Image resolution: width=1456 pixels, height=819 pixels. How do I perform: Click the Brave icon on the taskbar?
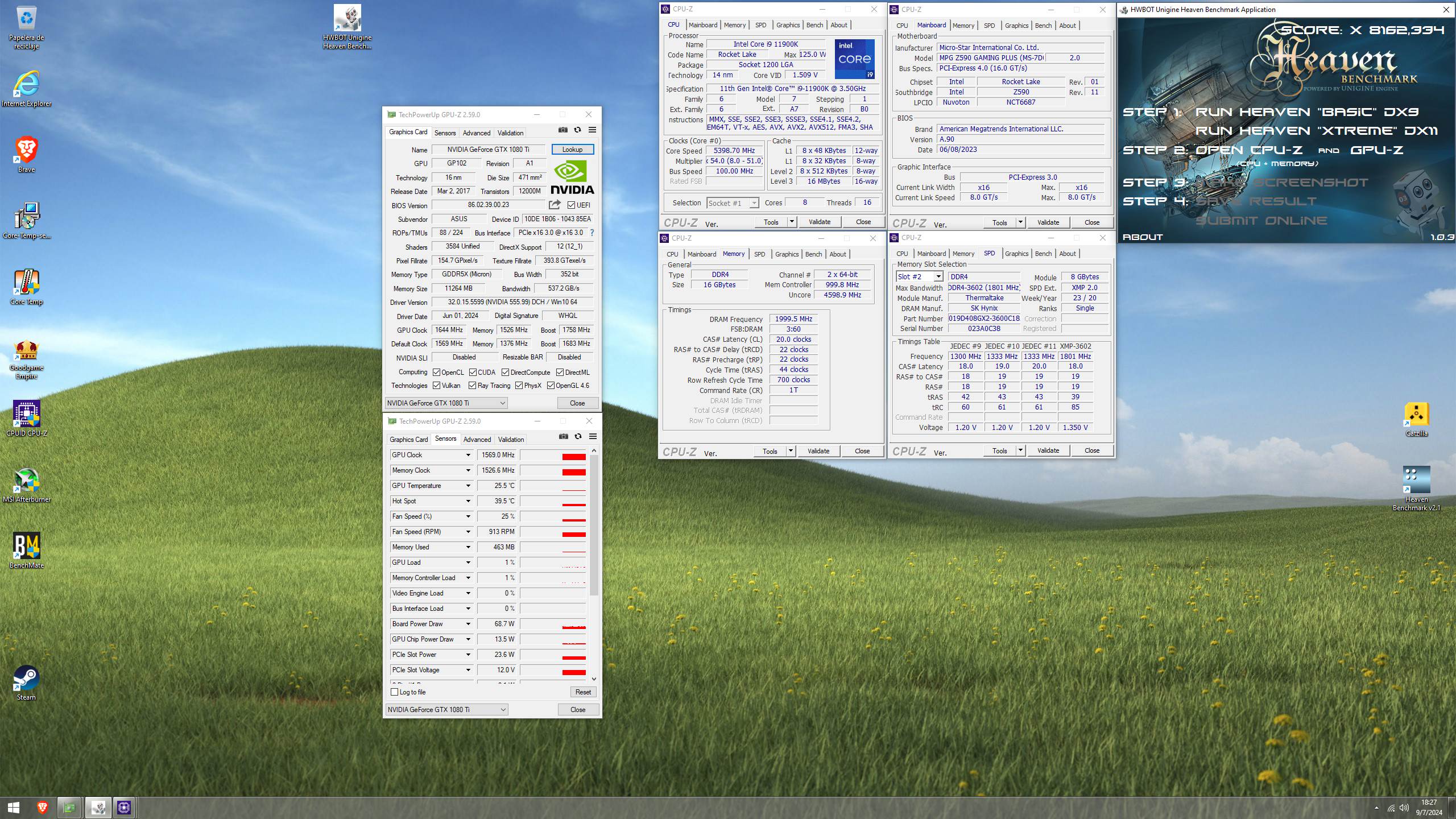(42, 808)
